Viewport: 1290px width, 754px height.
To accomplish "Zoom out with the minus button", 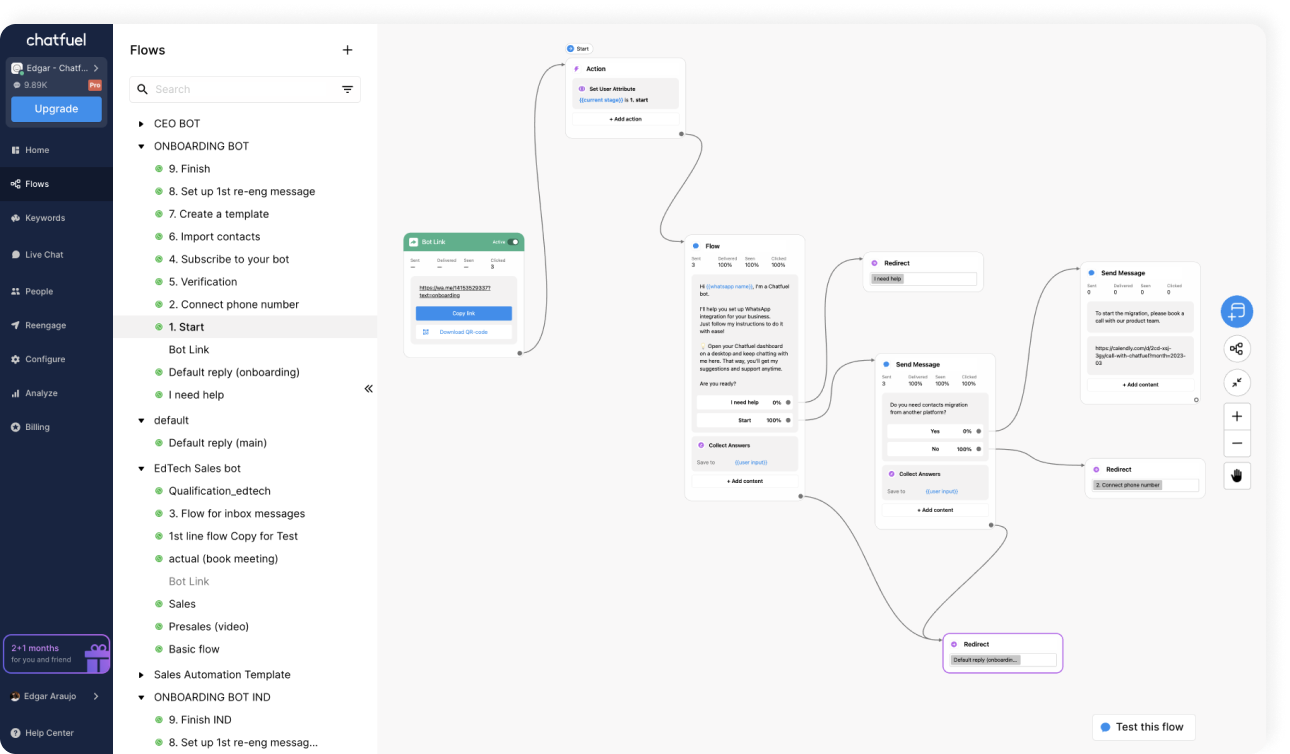I will click(x=1237, y=443).
